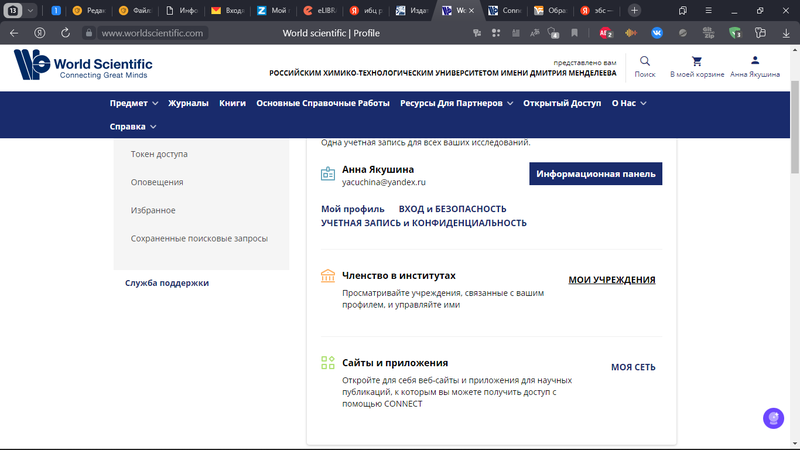This screenshot has height=450, width=800.
Task: Open the Книги menu item
Action: click(232, 103)
